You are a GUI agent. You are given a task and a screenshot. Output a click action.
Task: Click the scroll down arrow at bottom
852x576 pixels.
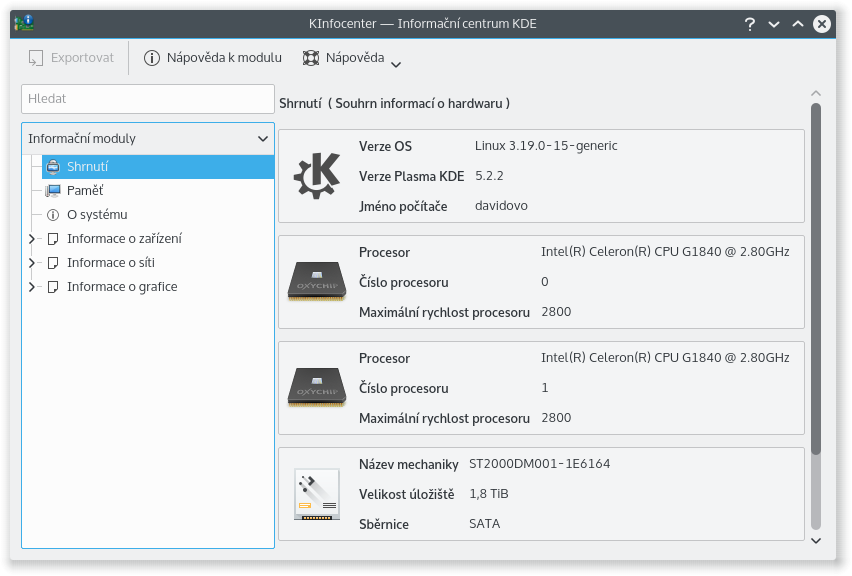(816, 540)
